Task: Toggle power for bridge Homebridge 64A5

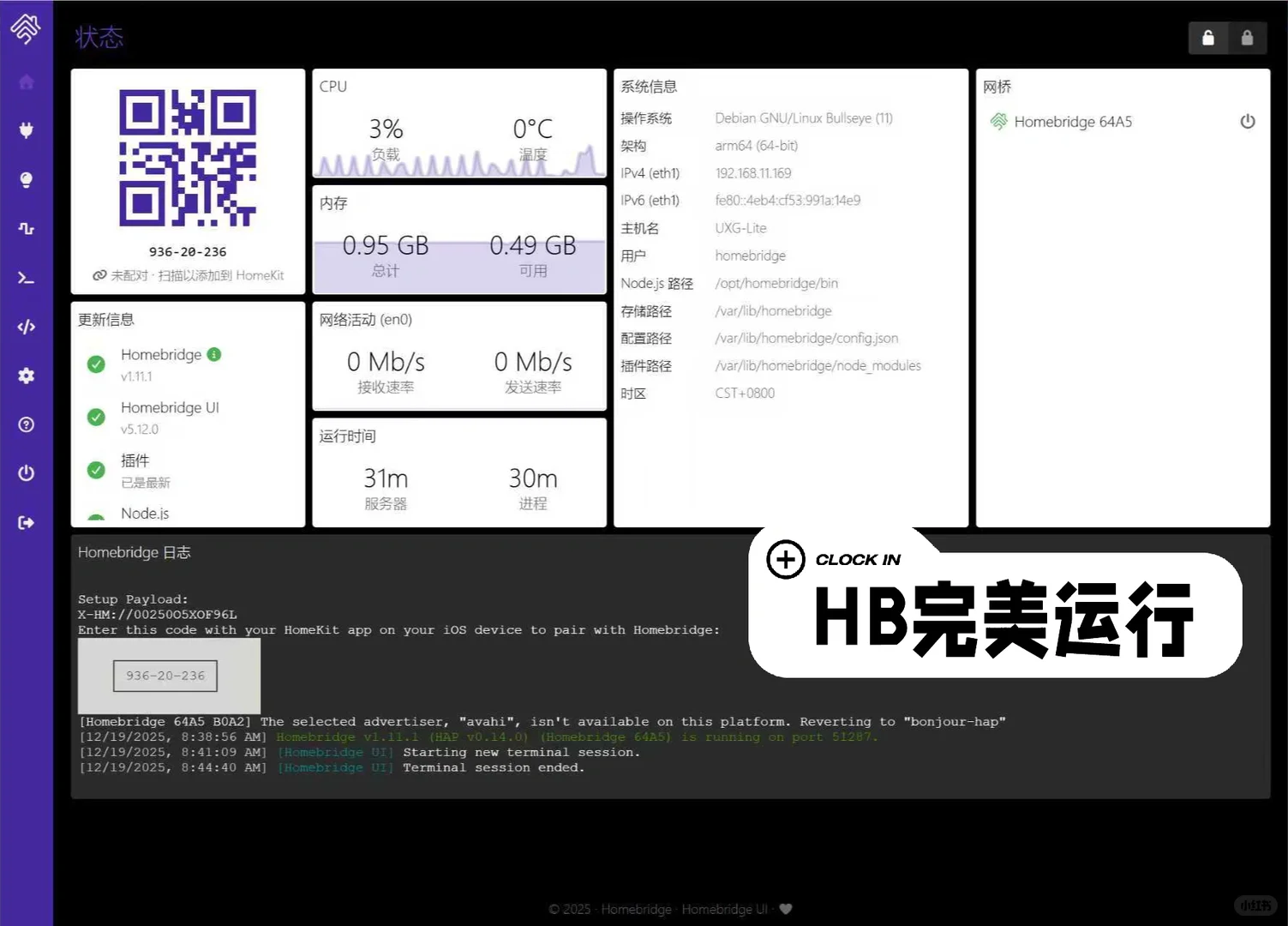Action: tap(1248, 121)
